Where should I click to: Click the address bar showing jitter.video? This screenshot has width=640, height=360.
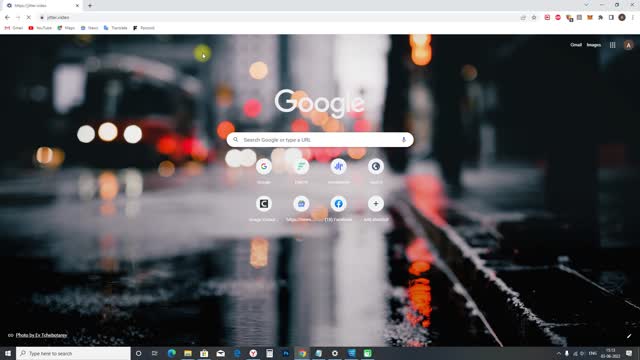pos(282,18)
